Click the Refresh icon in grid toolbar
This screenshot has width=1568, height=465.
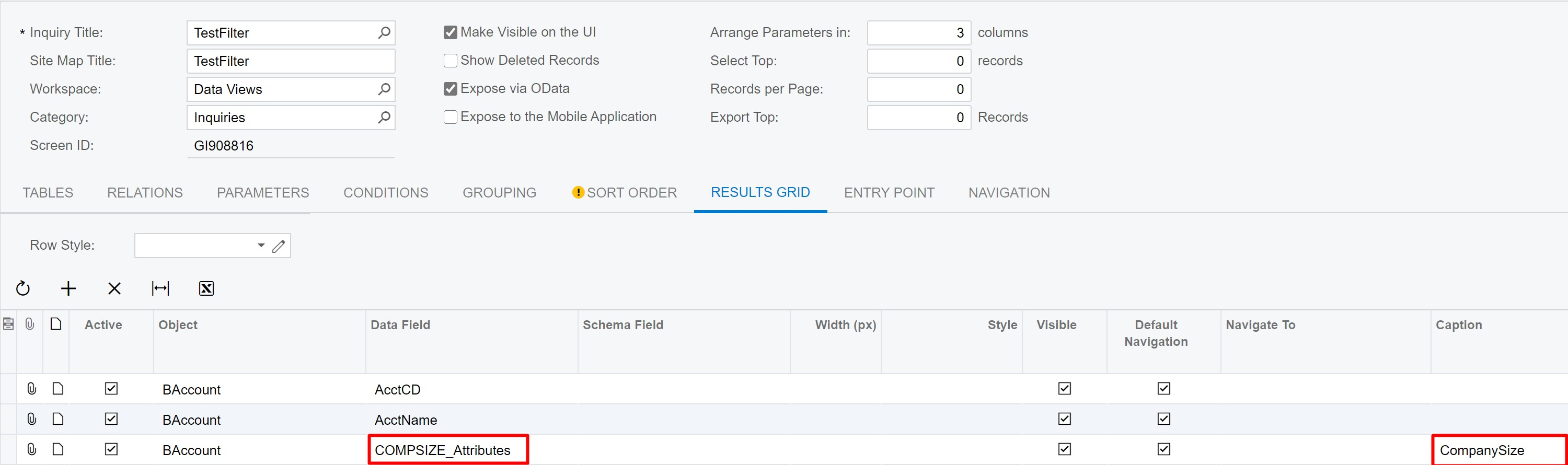[x=23, y=288]
